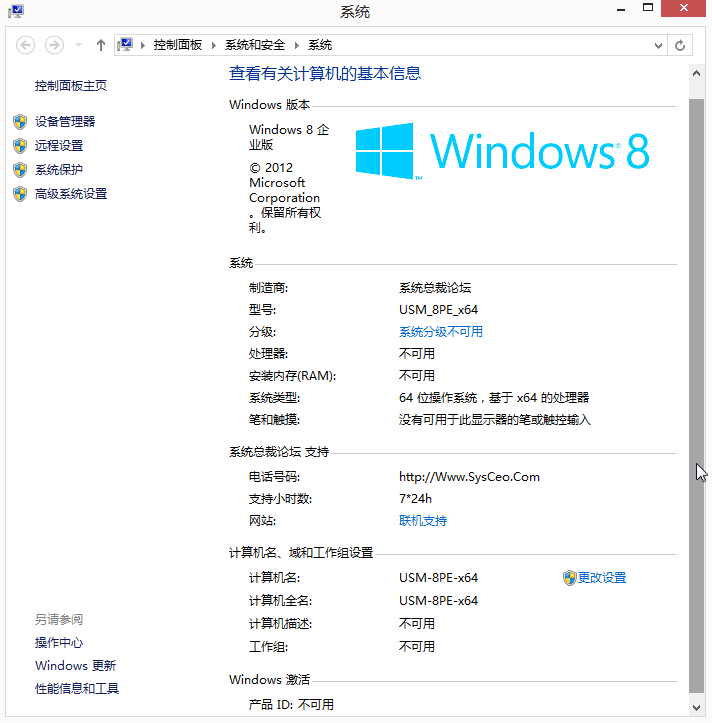Click the vertical scrollbar thumb
Image resolution: width=712 pixels, height=723 pixels.
click(696, 395)
